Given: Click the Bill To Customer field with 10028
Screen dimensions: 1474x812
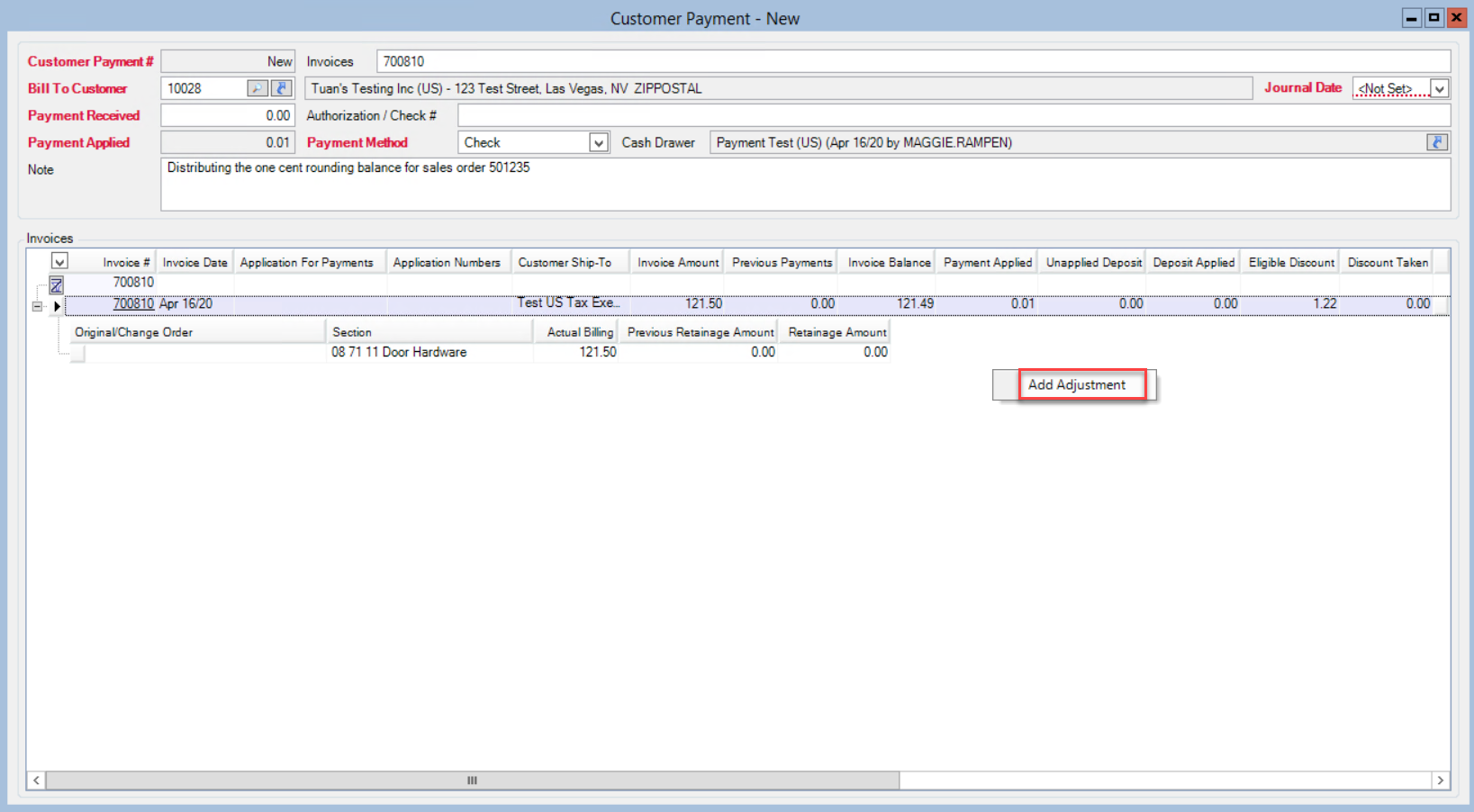Looking at the screenshot, I should pyautogui.click(x=203, y=88).
